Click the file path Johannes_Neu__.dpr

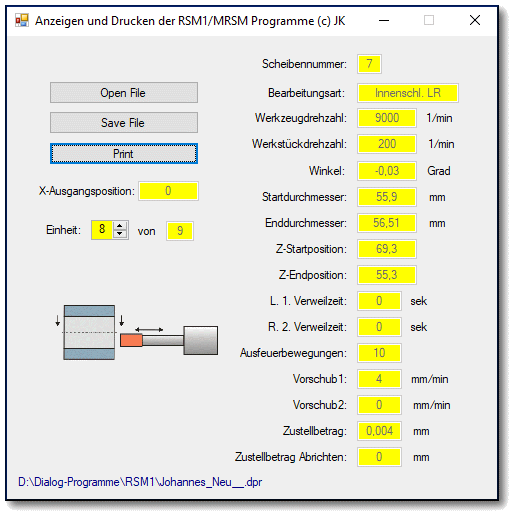click(x=140, y=482)
